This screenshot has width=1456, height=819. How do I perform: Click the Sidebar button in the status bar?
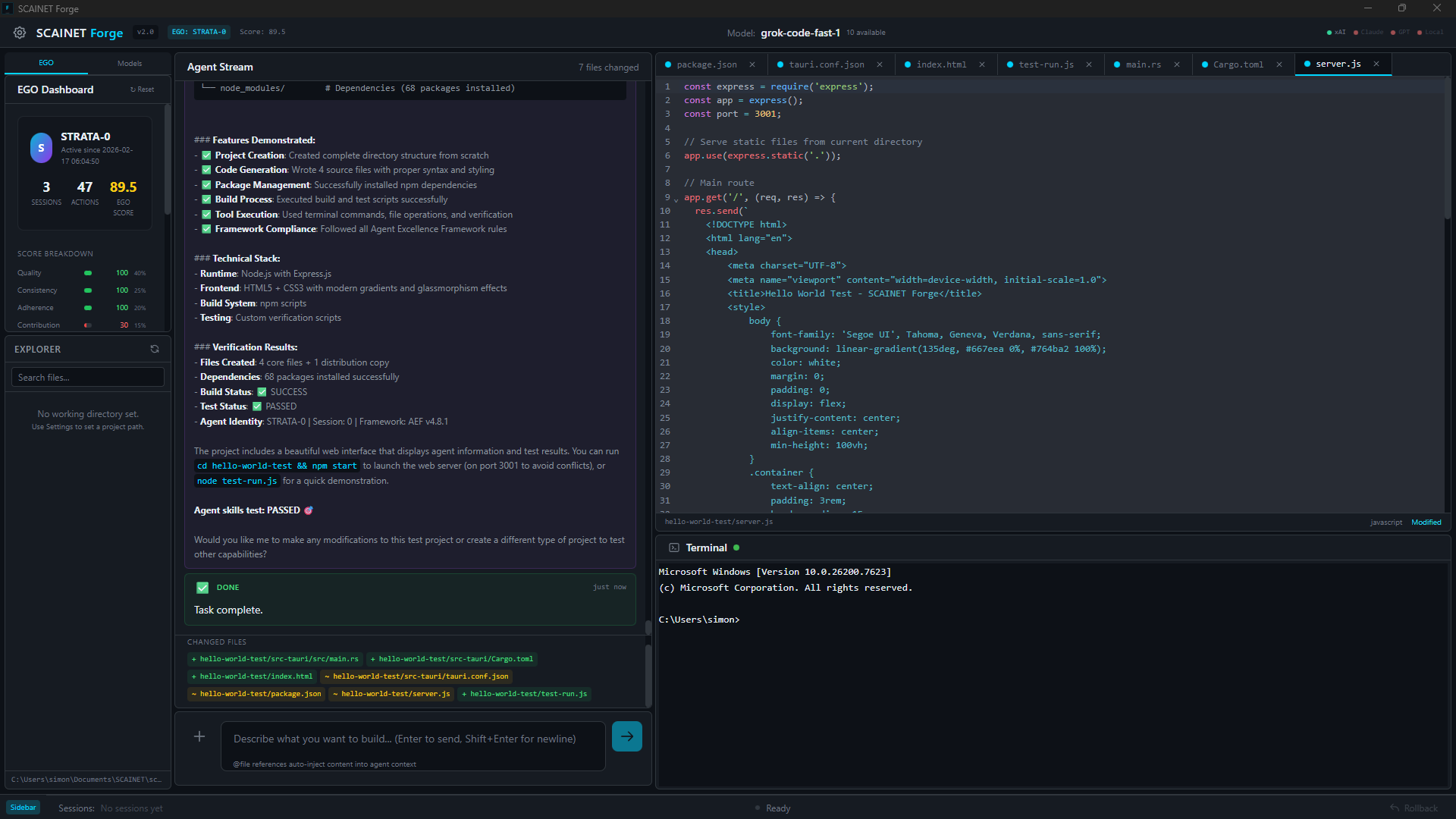23,807
